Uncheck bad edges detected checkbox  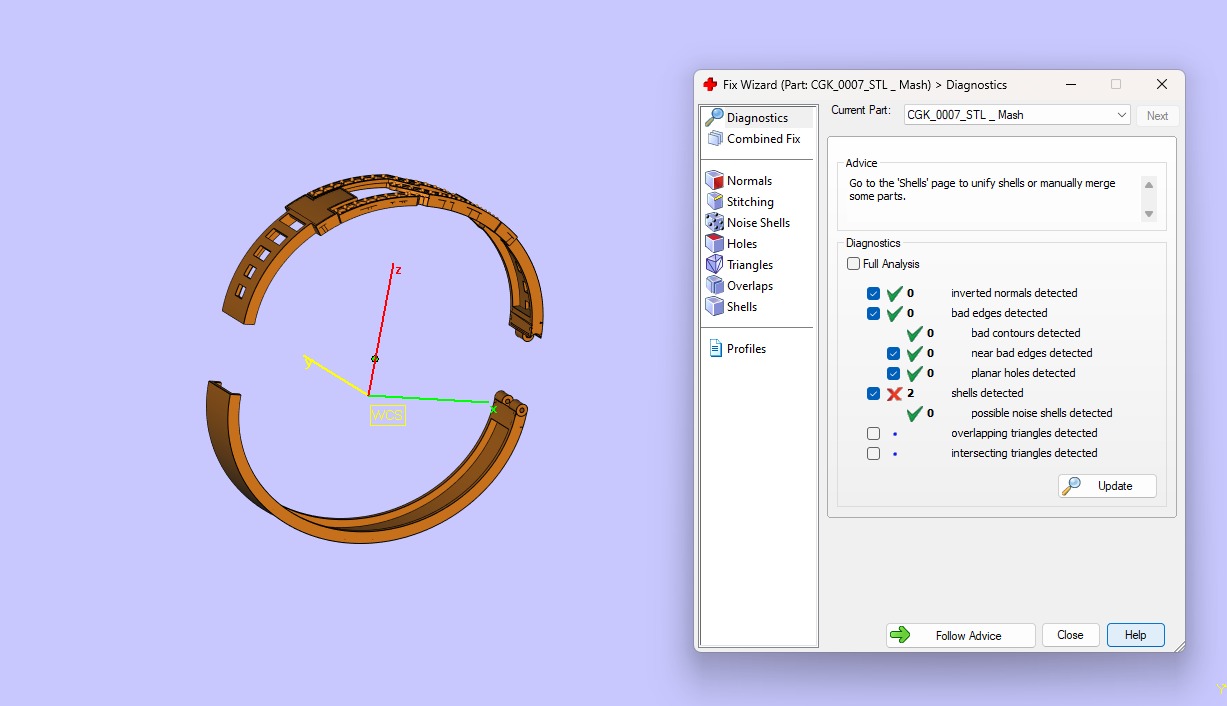pyautogui.click(x=873, y=313)
